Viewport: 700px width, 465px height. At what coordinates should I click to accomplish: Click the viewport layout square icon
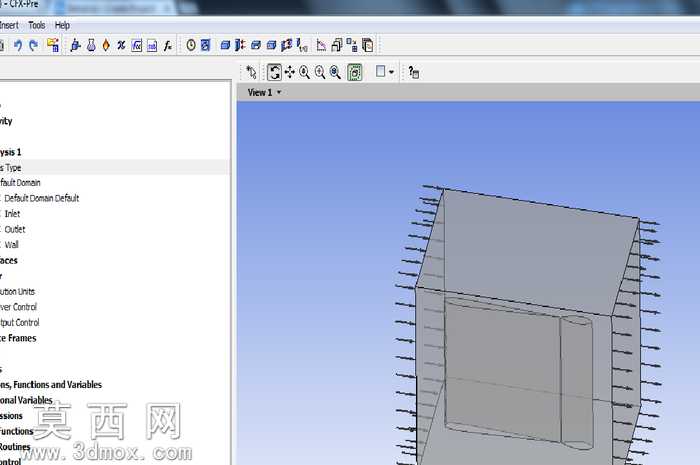(x=380, y=71)
